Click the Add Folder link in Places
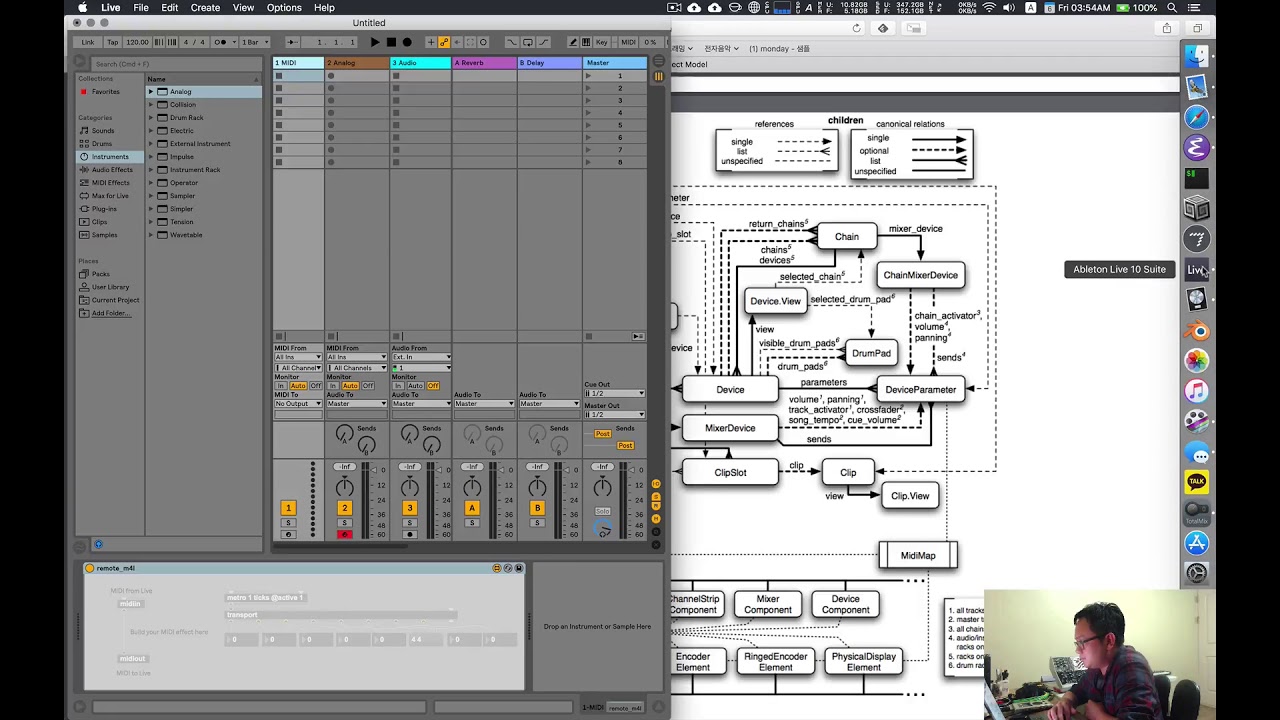The height and width of the screenshot is (720, 1280). point(111,313)
